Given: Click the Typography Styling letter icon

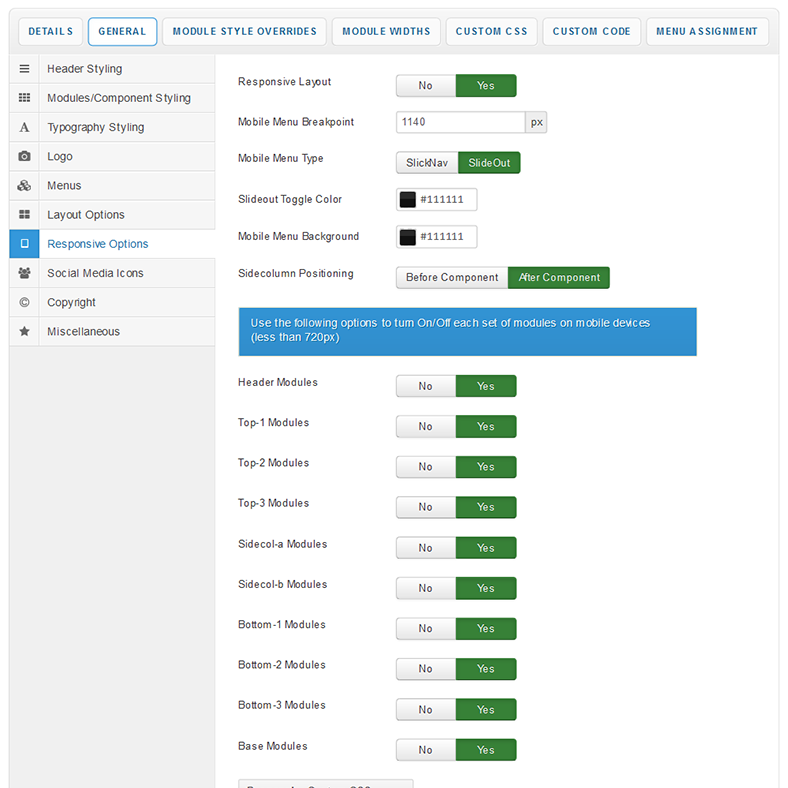Looking at the screenshot, I should tap(24, 127).
